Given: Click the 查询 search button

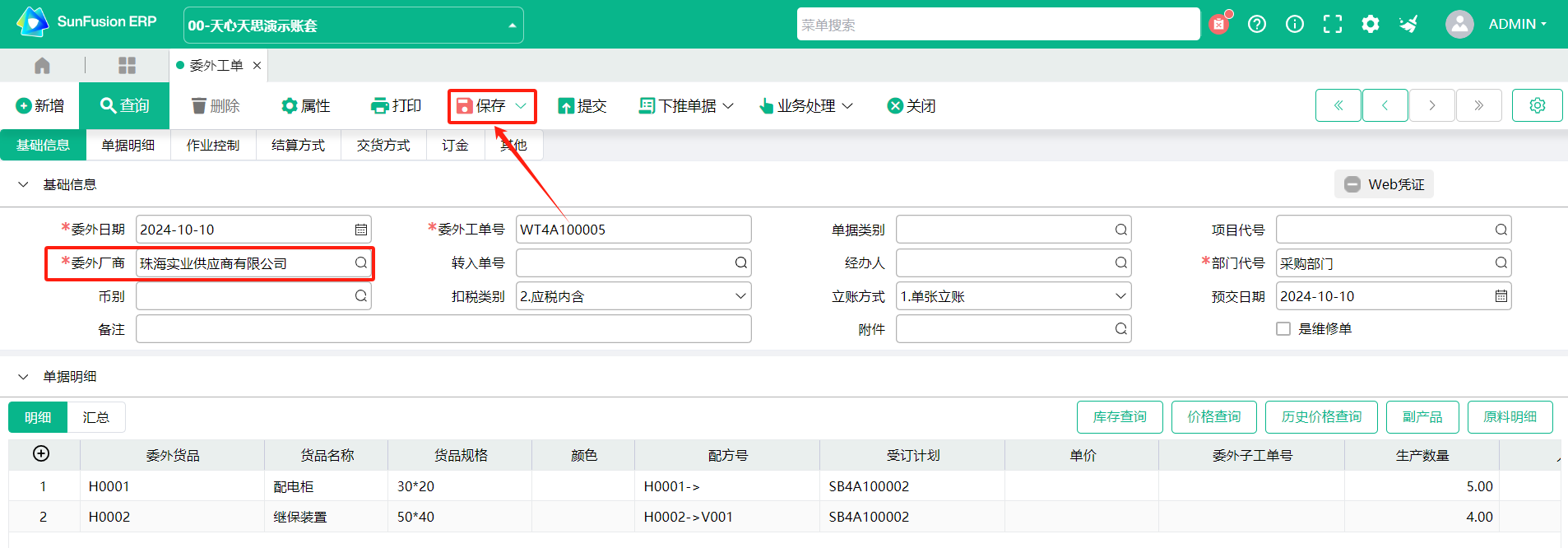Looking at the screenshot, I should (124, 106).
